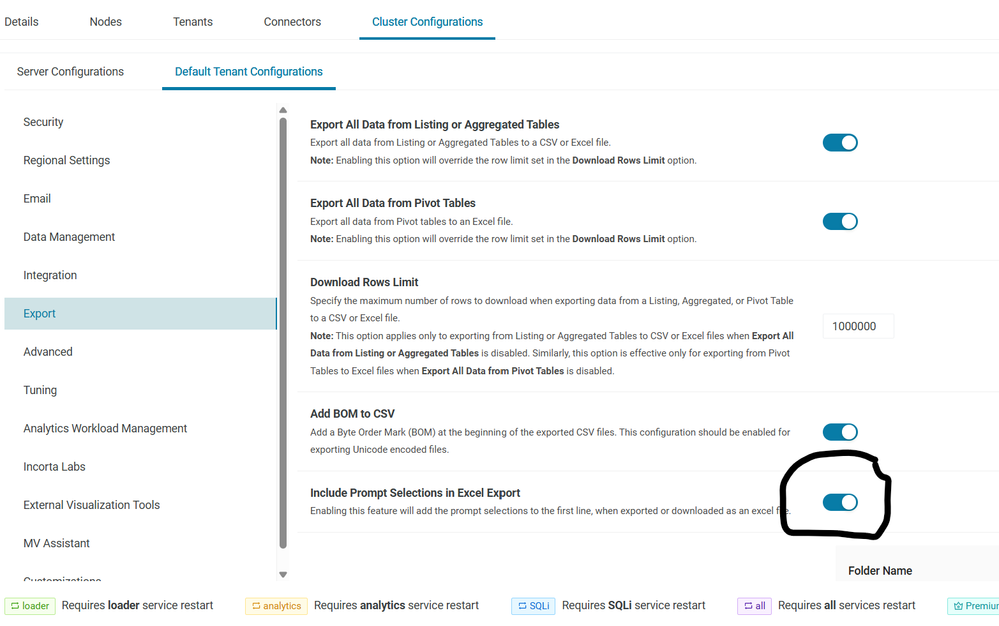Disable Export All Data from Listing tables
The width and height of the screenshot is (999, 626).
tap(840, 143)
